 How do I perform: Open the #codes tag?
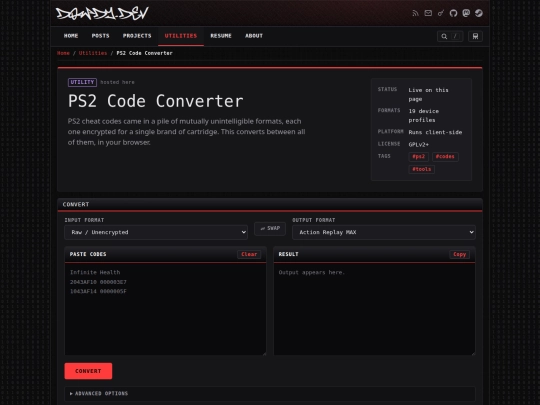(445, 157)
